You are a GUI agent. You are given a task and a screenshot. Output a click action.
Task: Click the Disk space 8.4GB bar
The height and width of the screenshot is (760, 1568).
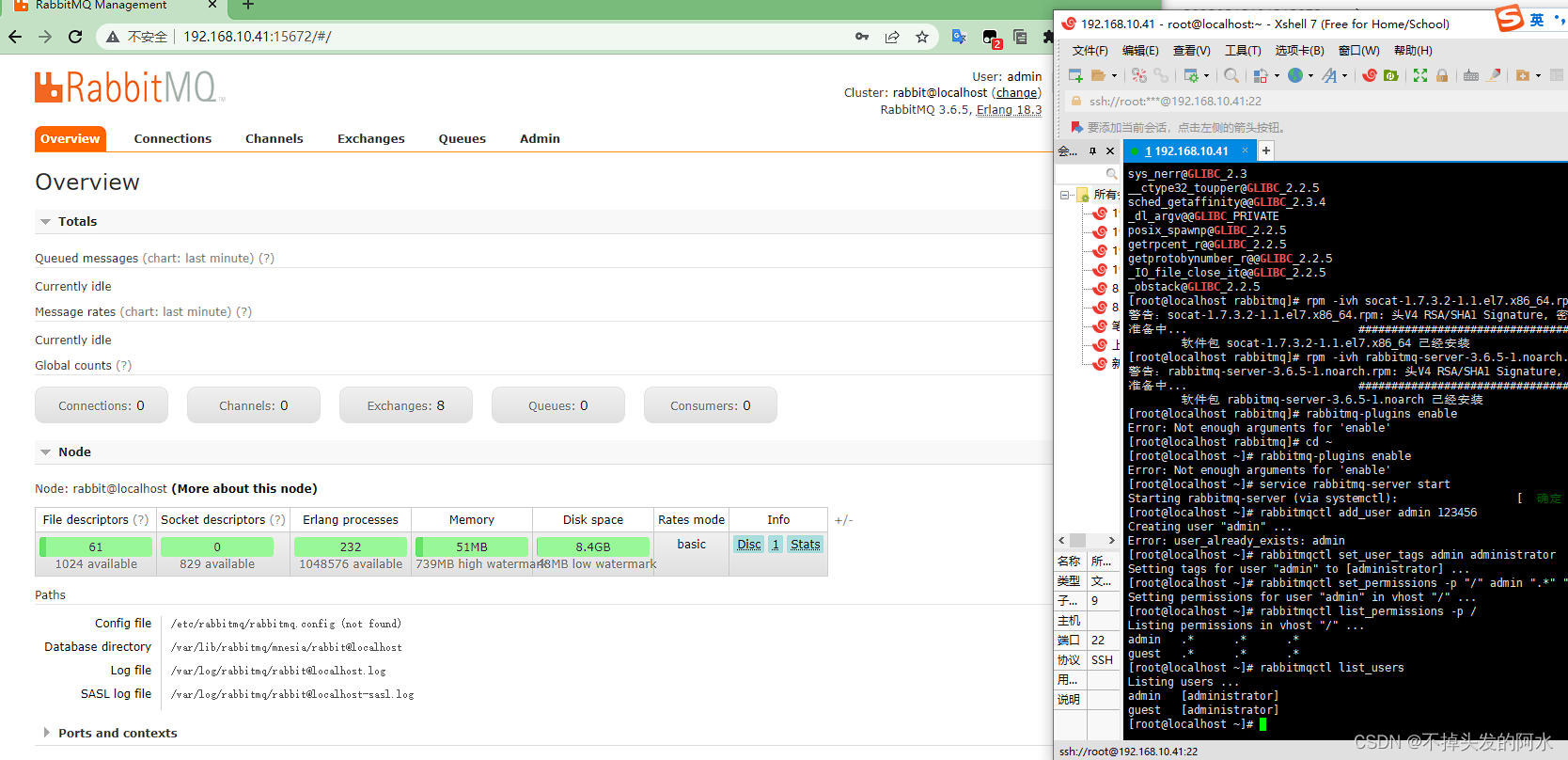point(593,546)
